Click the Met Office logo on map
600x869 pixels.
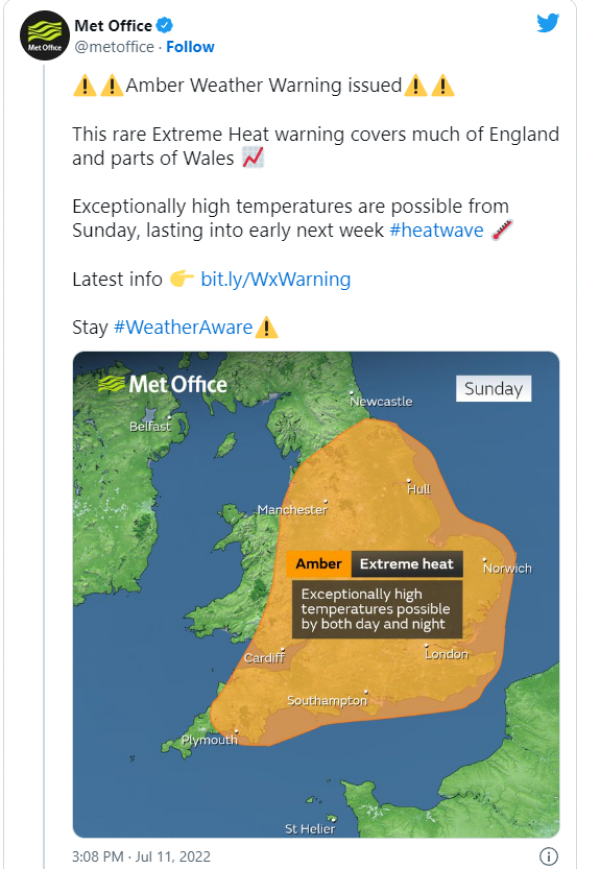pyautogui.click(x=163, y=384)
